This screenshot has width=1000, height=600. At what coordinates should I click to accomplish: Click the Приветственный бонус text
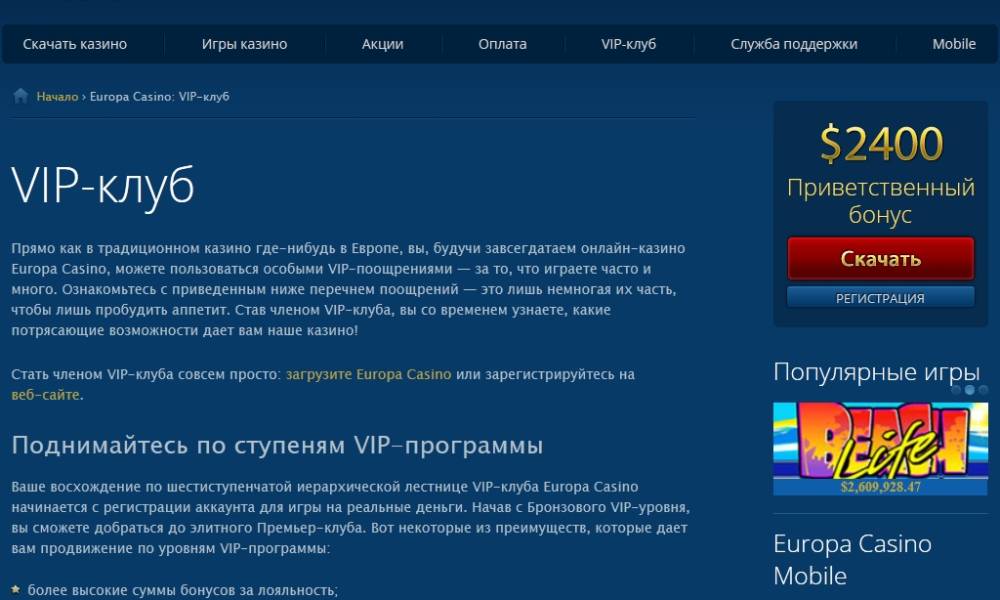click(x=881, y=201)
